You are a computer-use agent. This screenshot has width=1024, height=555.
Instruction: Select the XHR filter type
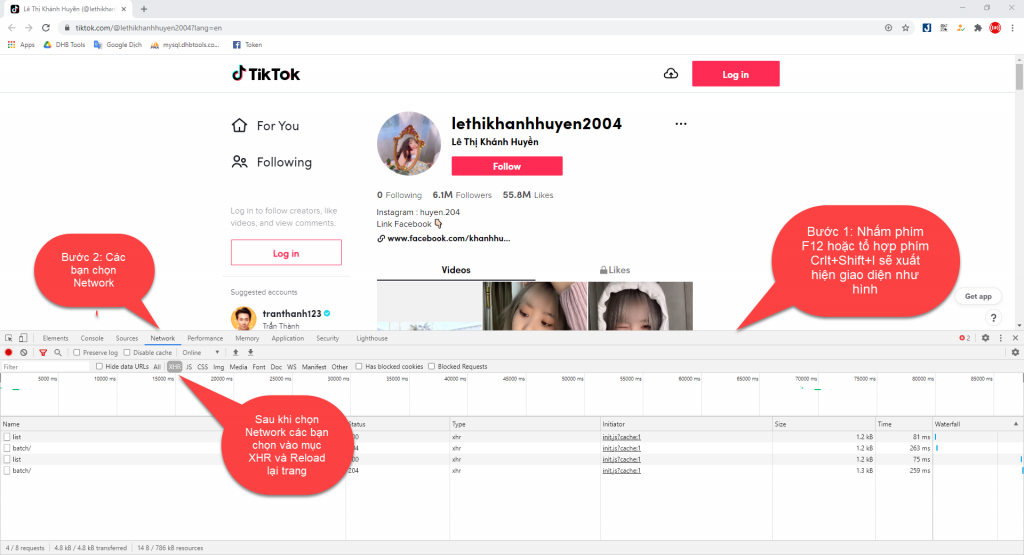click(x=174, y=367)
